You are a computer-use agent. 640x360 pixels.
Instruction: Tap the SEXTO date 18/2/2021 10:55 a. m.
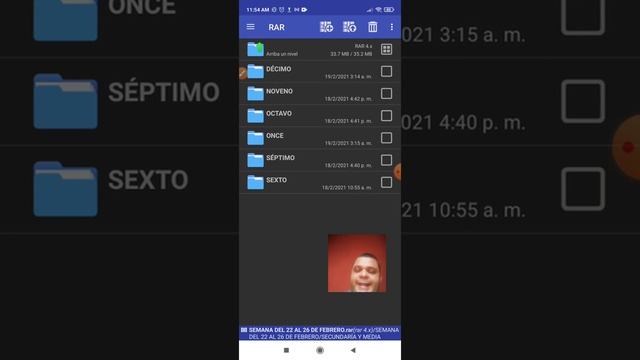point(347,187)
